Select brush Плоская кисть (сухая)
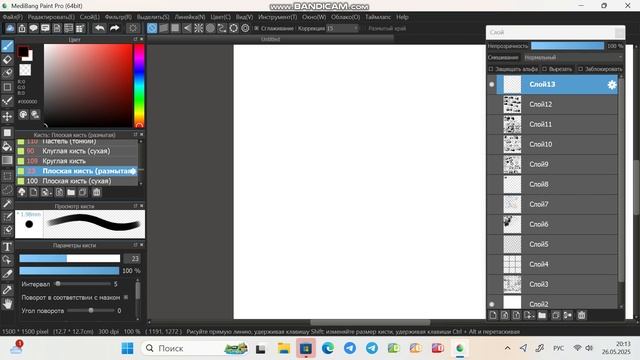The height and width of the screenshot is (360, 640). pyautogui.click(x=77, y=181)
